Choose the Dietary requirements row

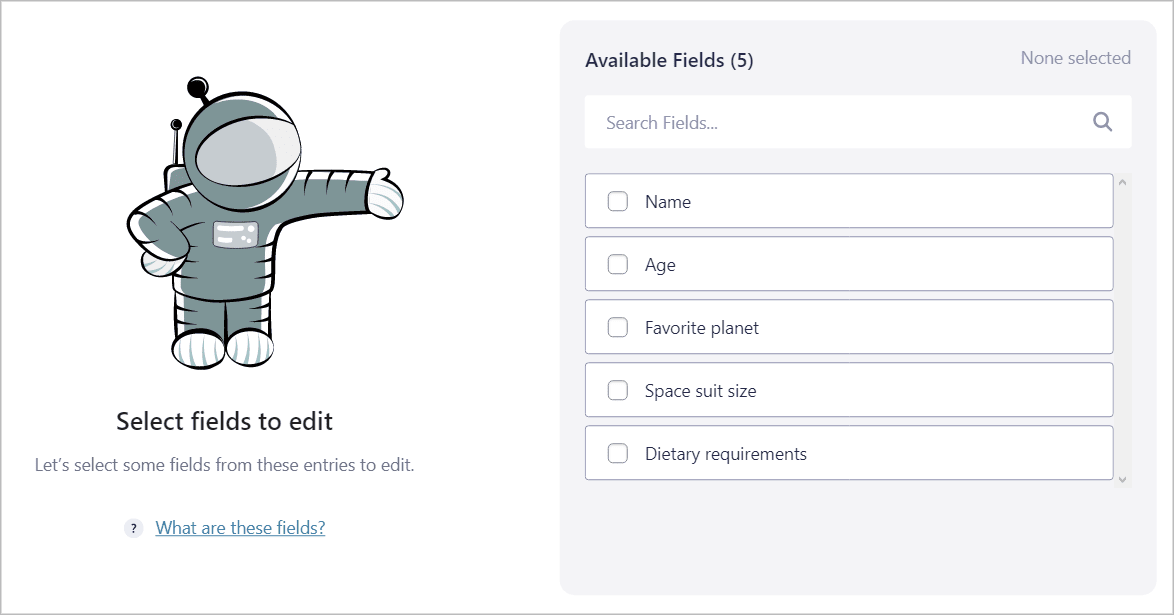(849, 452)
